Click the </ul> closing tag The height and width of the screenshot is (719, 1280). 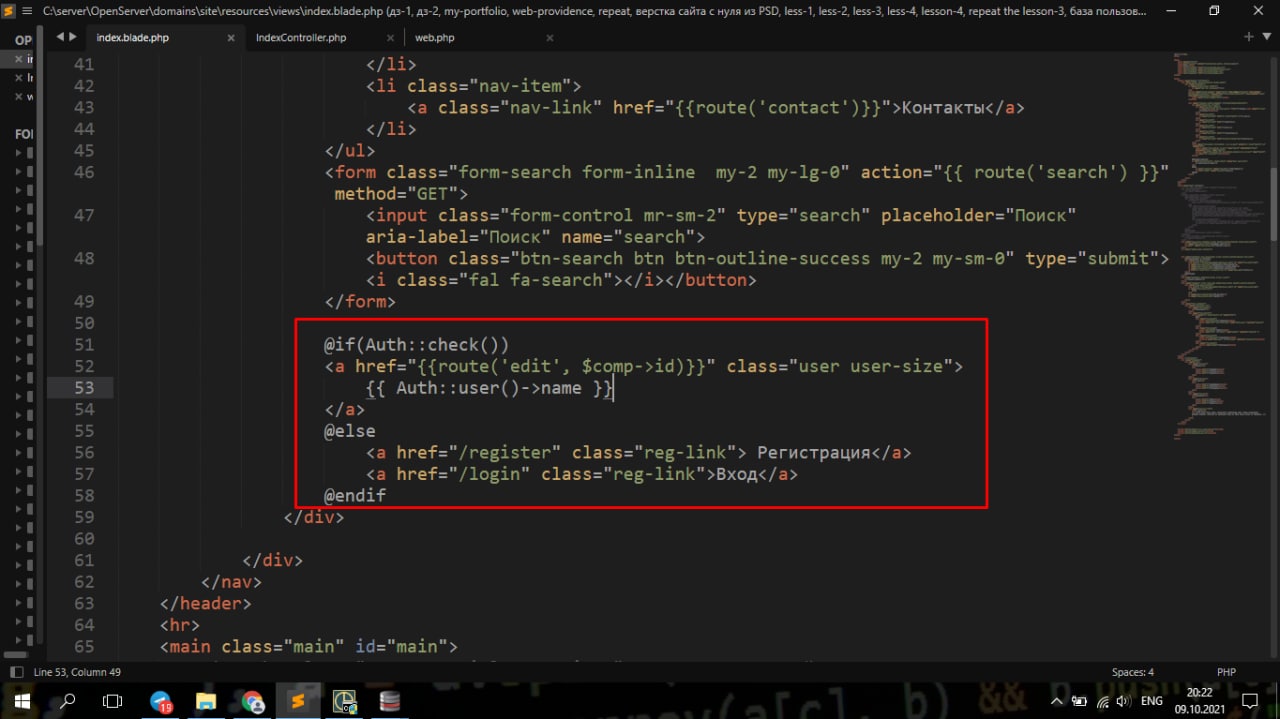pyautogui.click(x=349, y=151)
